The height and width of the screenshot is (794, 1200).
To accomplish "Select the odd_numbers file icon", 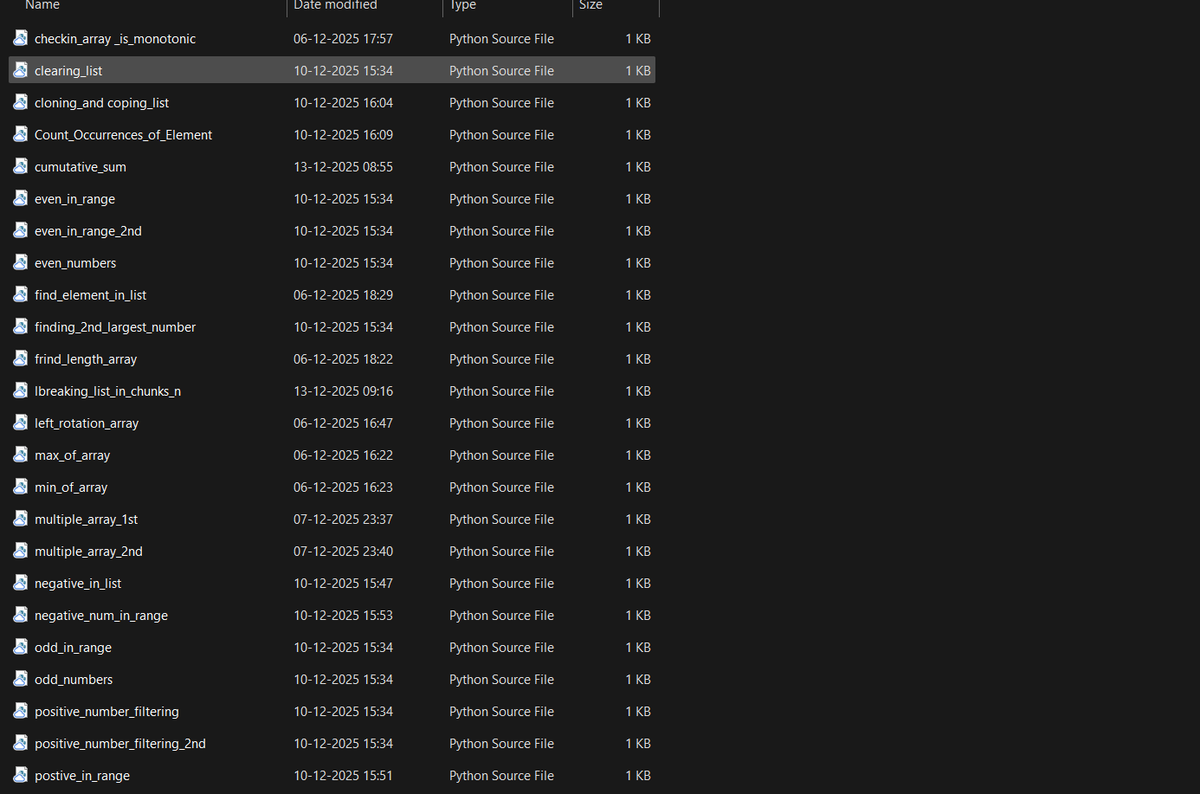I will tap(20, 679).
